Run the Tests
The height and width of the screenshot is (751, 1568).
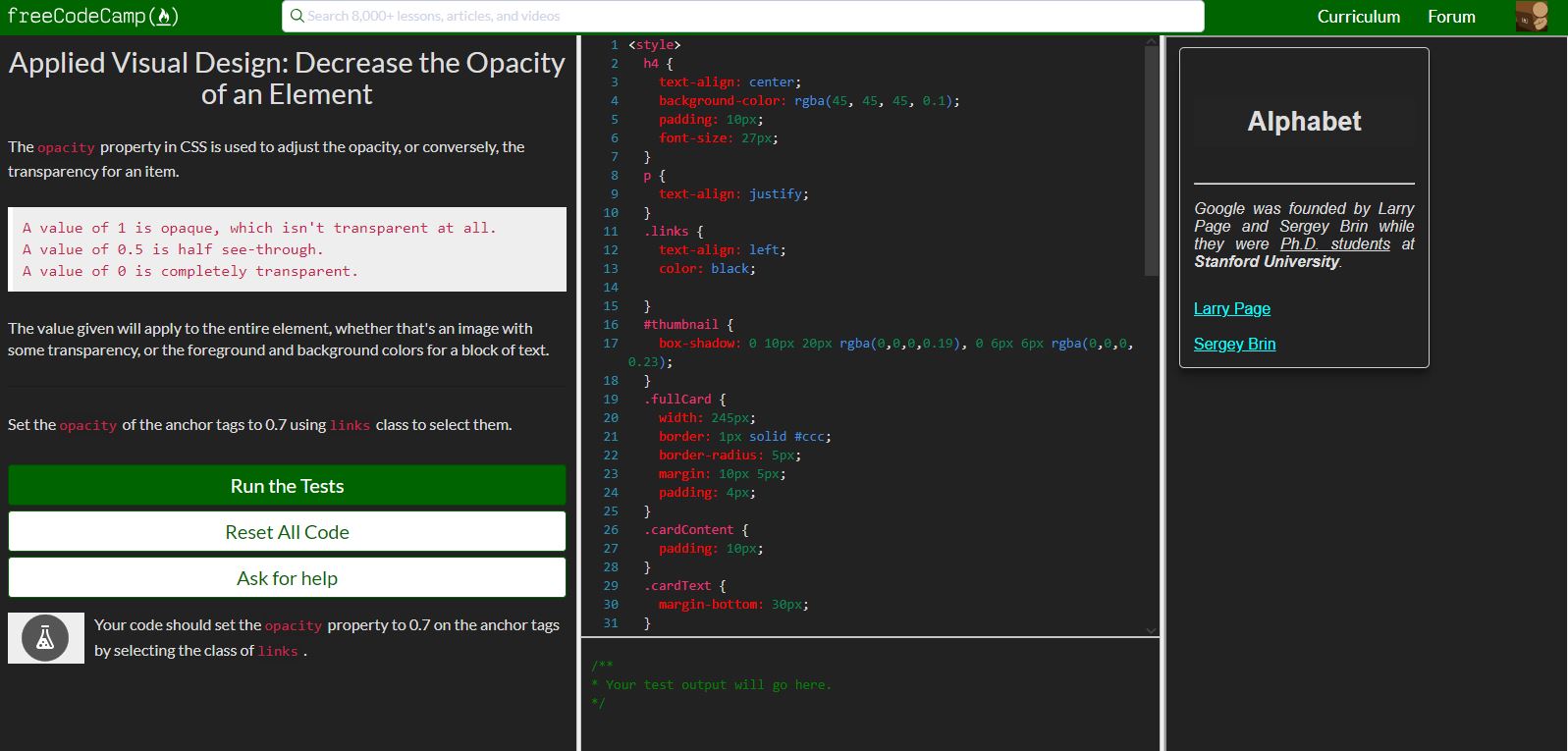287,486
